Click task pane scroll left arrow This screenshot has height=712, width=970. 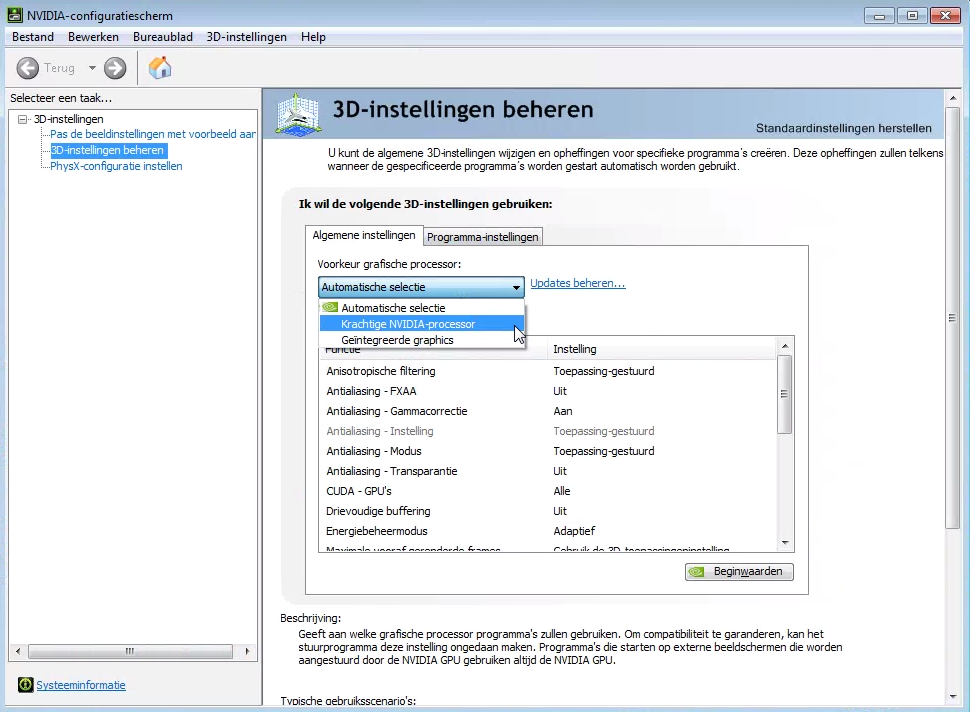(x=18, y=651)
